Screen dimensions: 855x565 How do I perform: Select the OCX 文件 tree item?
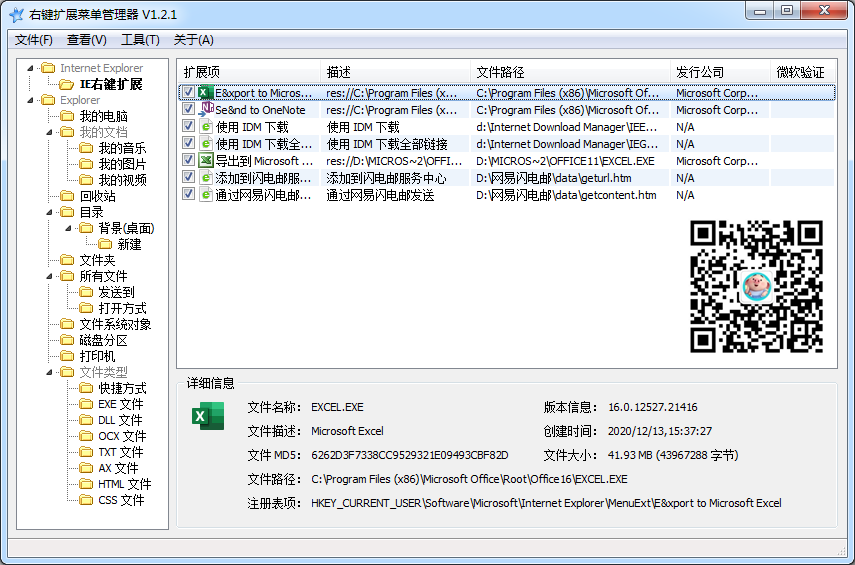[122, 436]
